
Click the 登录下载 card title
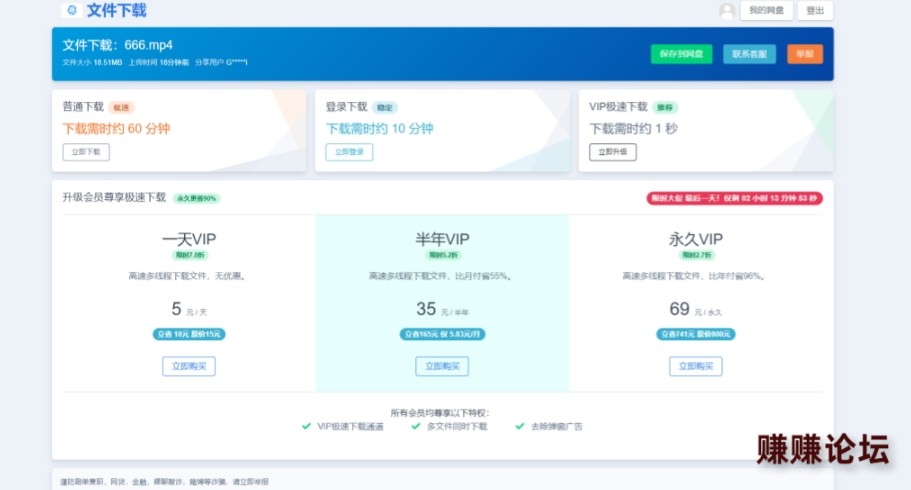pos(346,107)
